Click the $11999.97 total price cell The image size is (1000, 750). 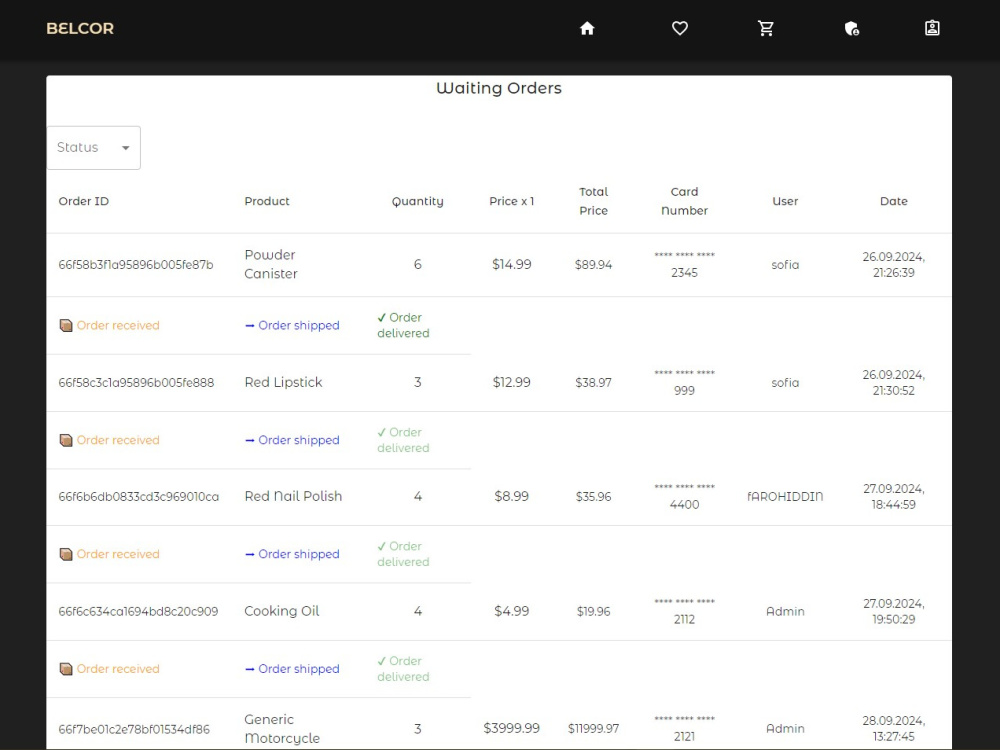593,728
